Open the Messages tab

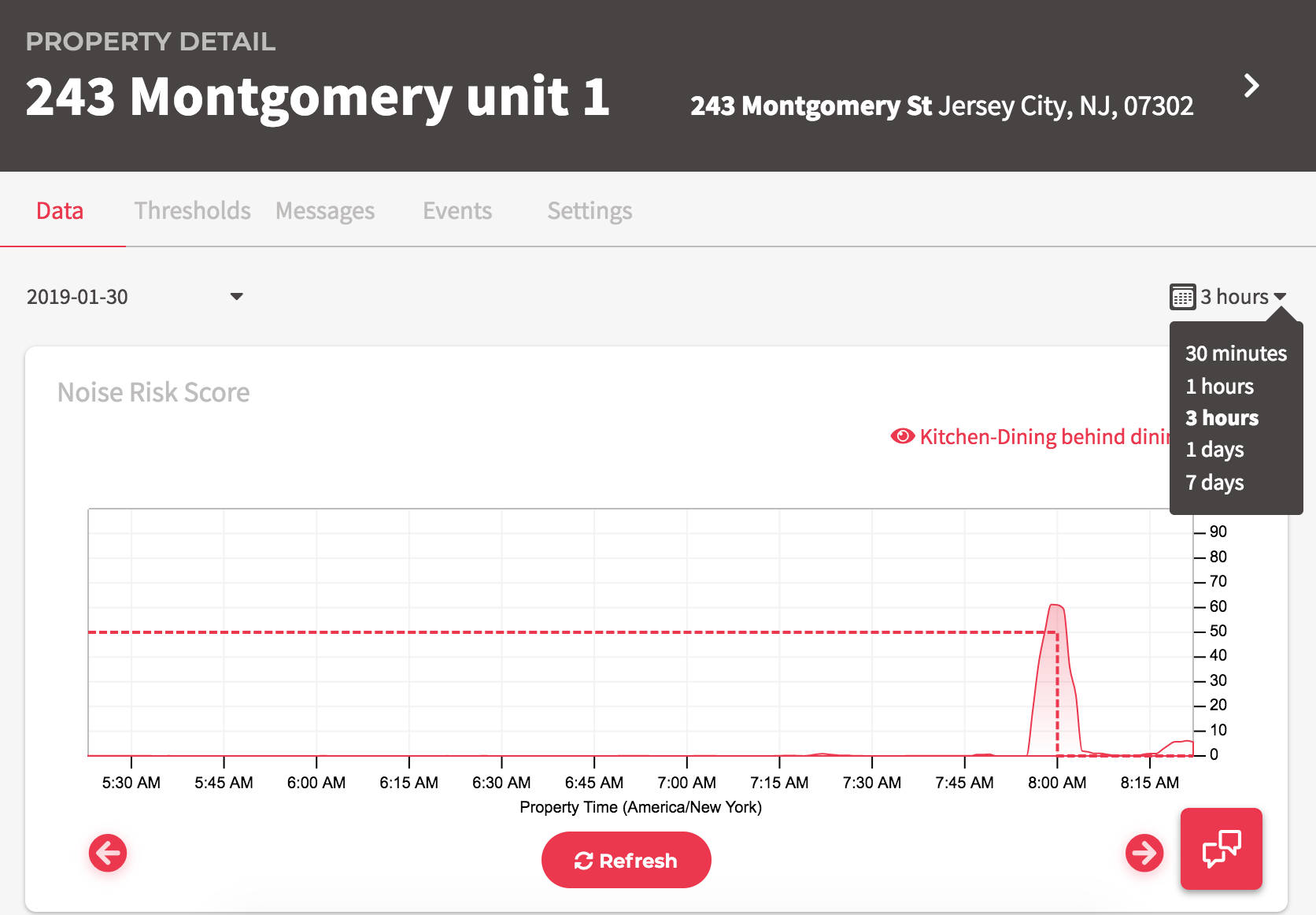(x=325, y=211)
